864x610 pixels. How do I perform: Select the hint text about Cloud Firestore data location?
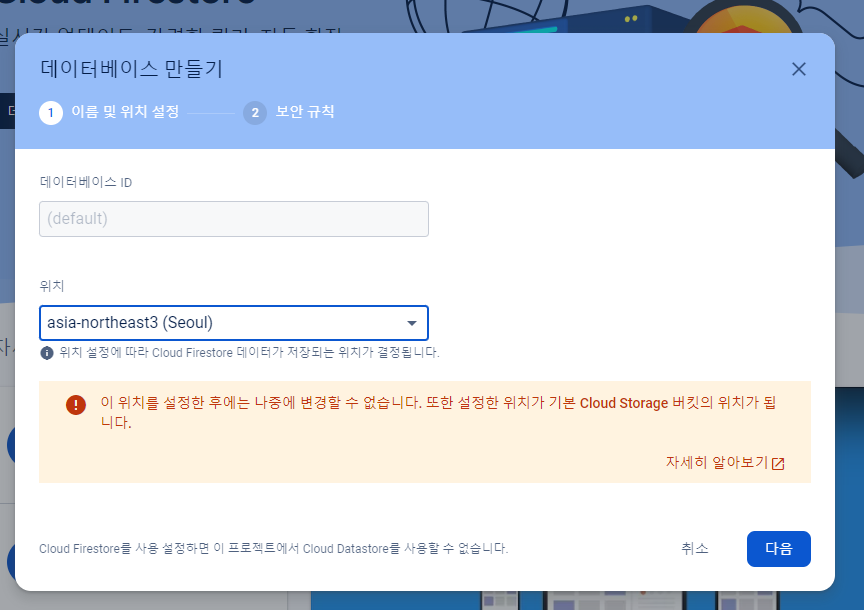(x=249, y=353)
